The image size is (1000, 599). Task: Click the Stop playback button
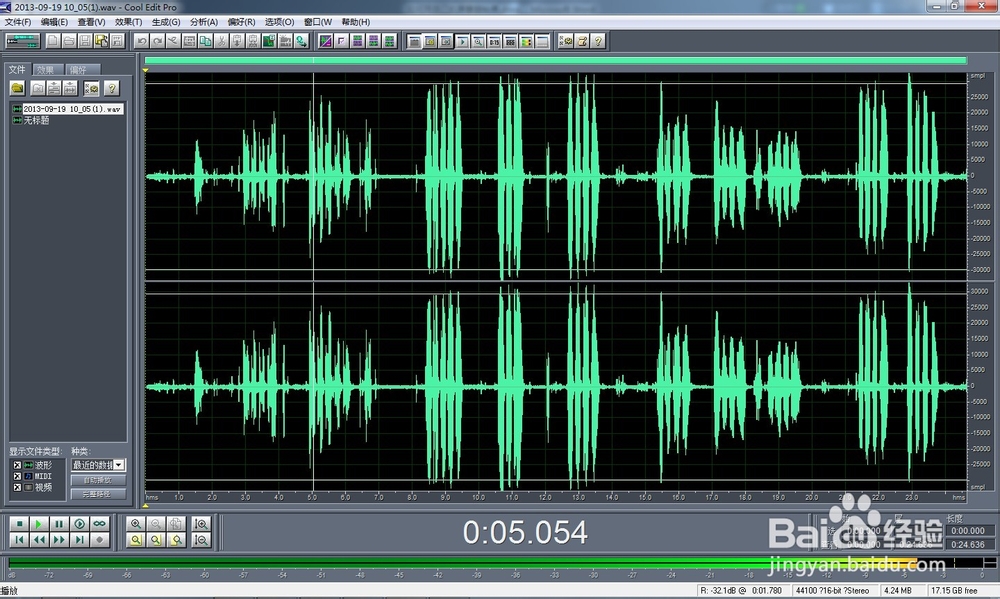(19, 524)
